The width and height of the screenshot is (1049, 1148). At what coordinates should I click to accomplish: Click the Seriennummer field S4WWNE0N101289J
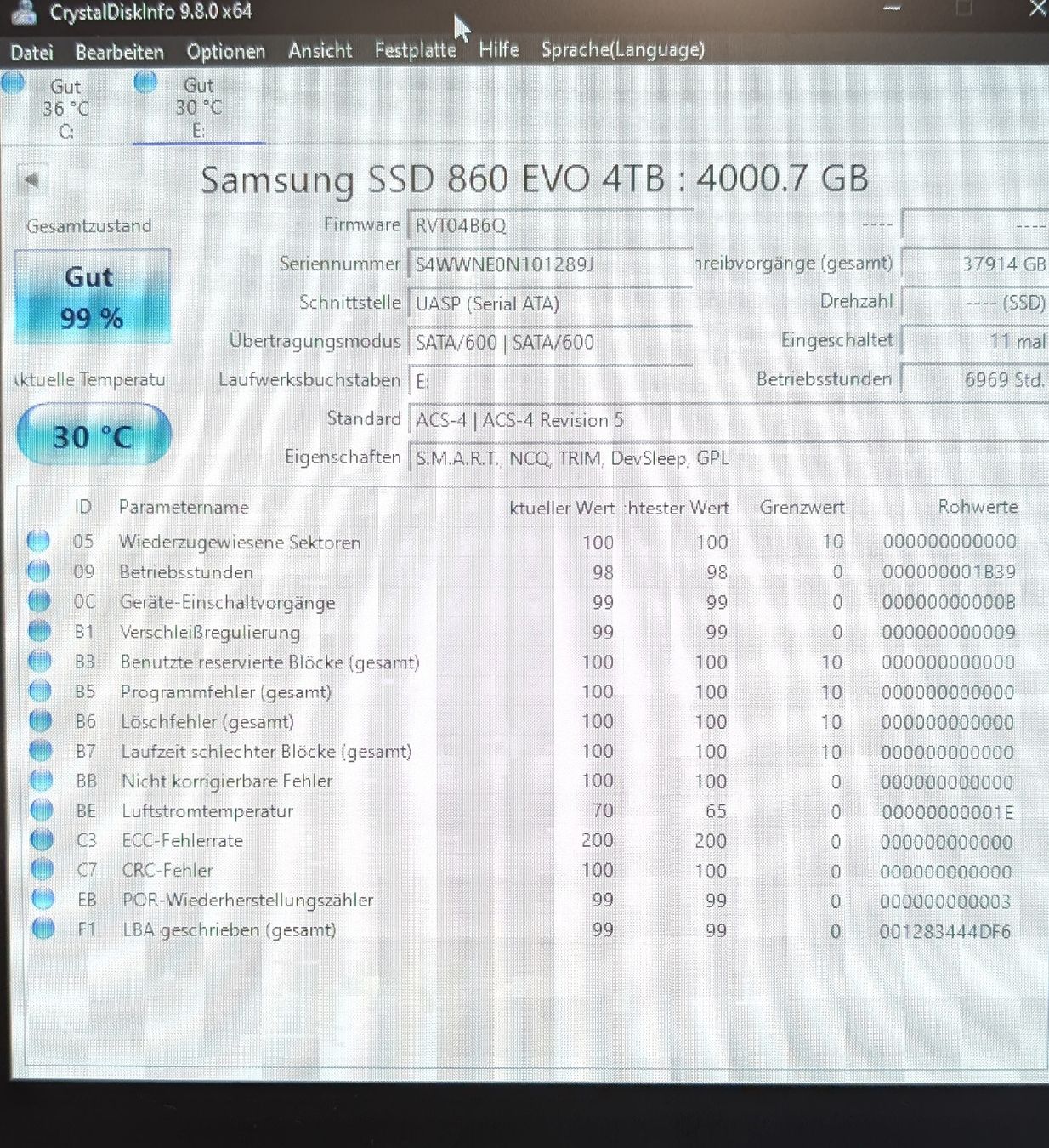[550, 264]
